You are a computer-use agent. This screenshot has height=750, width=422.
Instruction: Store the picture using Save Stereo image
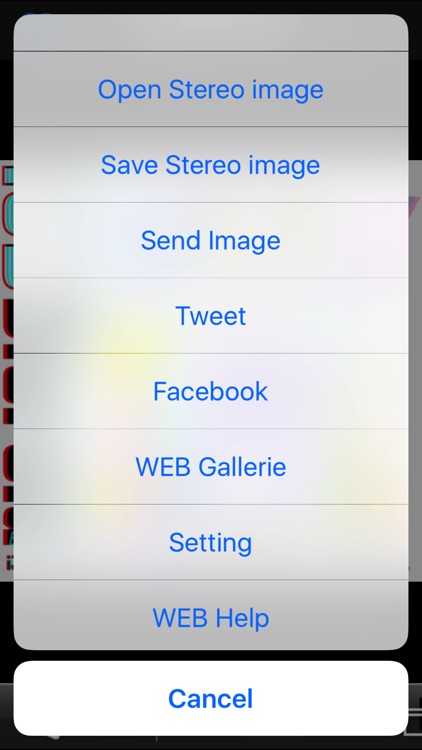point(211,165)
